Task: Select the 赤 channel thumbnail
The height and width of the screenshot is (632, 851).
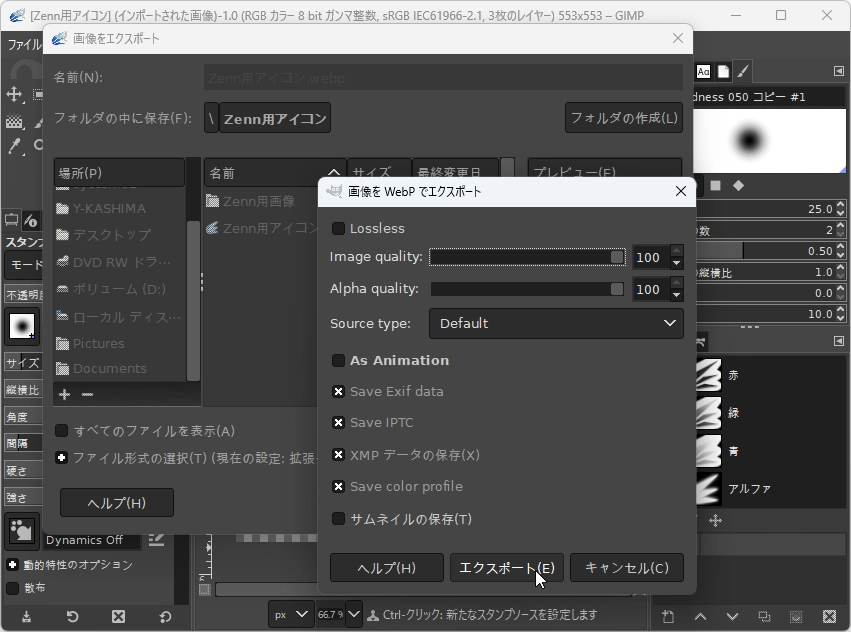Action: [708, 375]
